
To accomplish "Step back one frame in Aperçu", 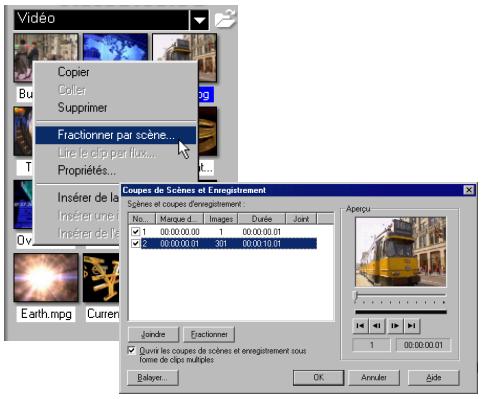I will 377,326.
